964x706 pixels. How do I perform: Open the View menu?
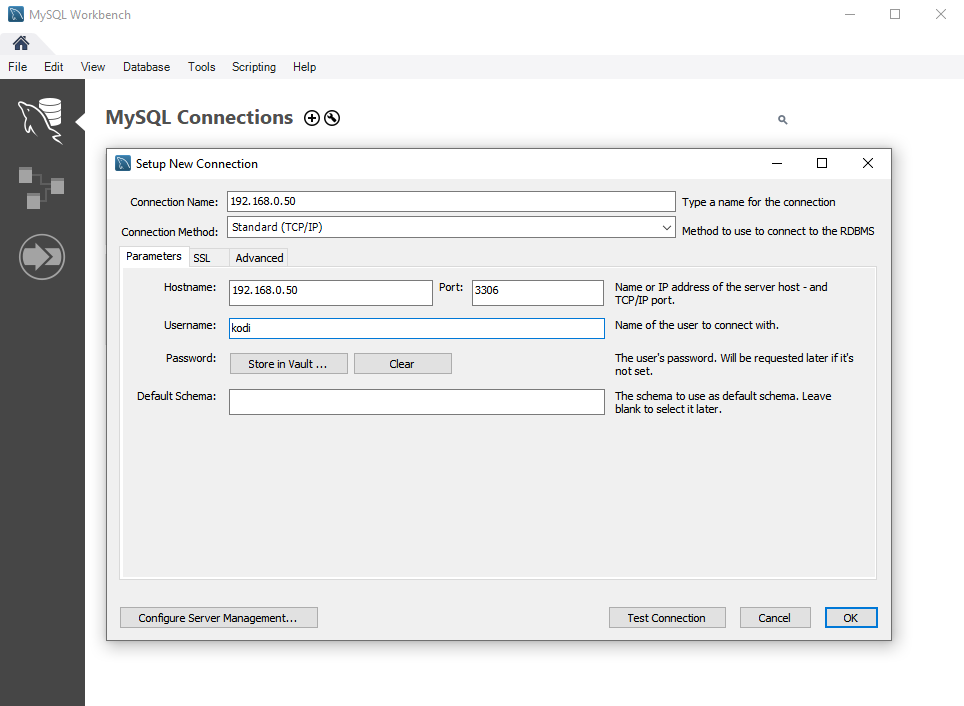pos(93,67)
